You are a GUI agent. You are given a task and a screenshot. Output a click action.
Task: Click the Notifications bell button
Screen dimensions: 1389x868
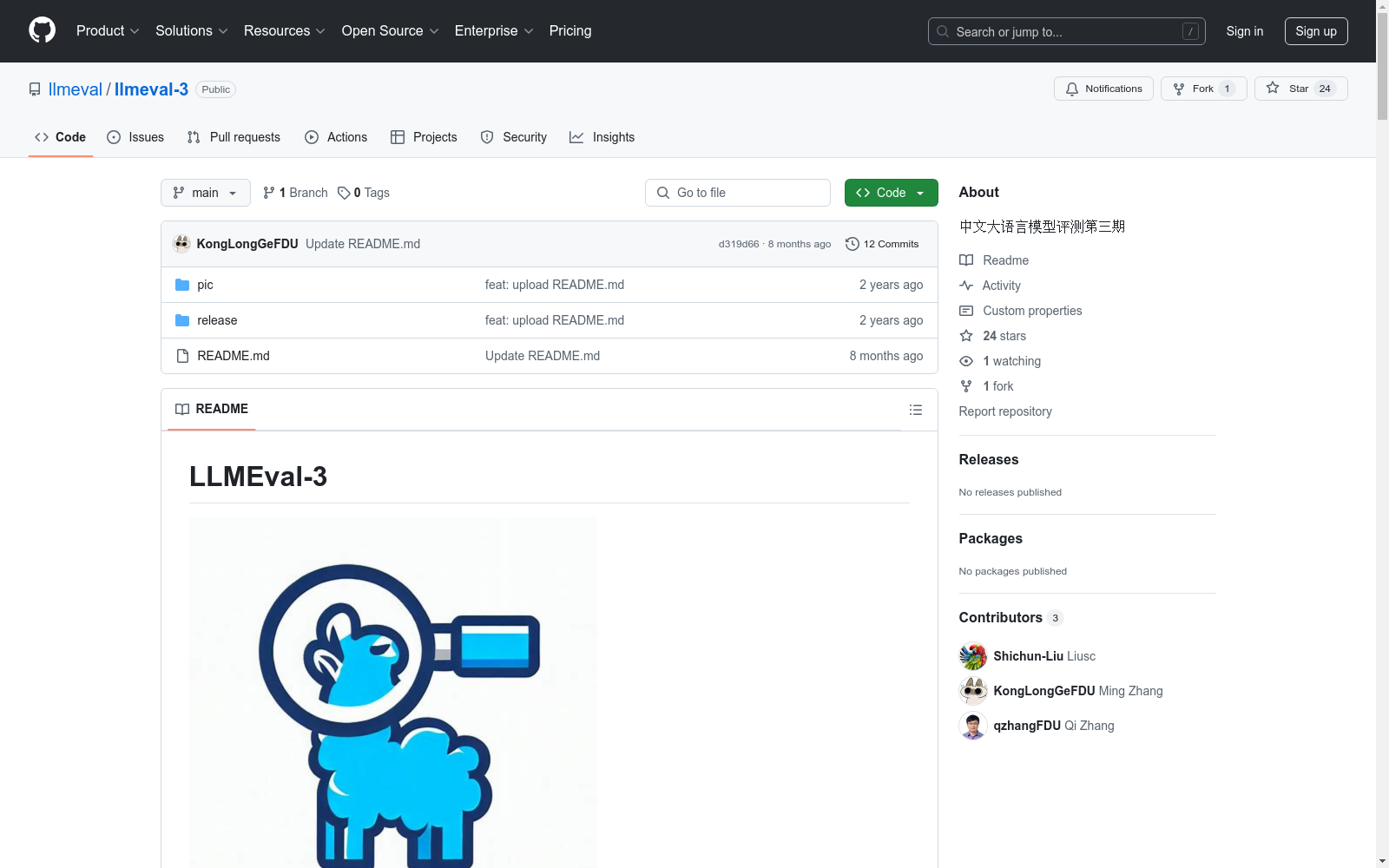[1103, 89]
